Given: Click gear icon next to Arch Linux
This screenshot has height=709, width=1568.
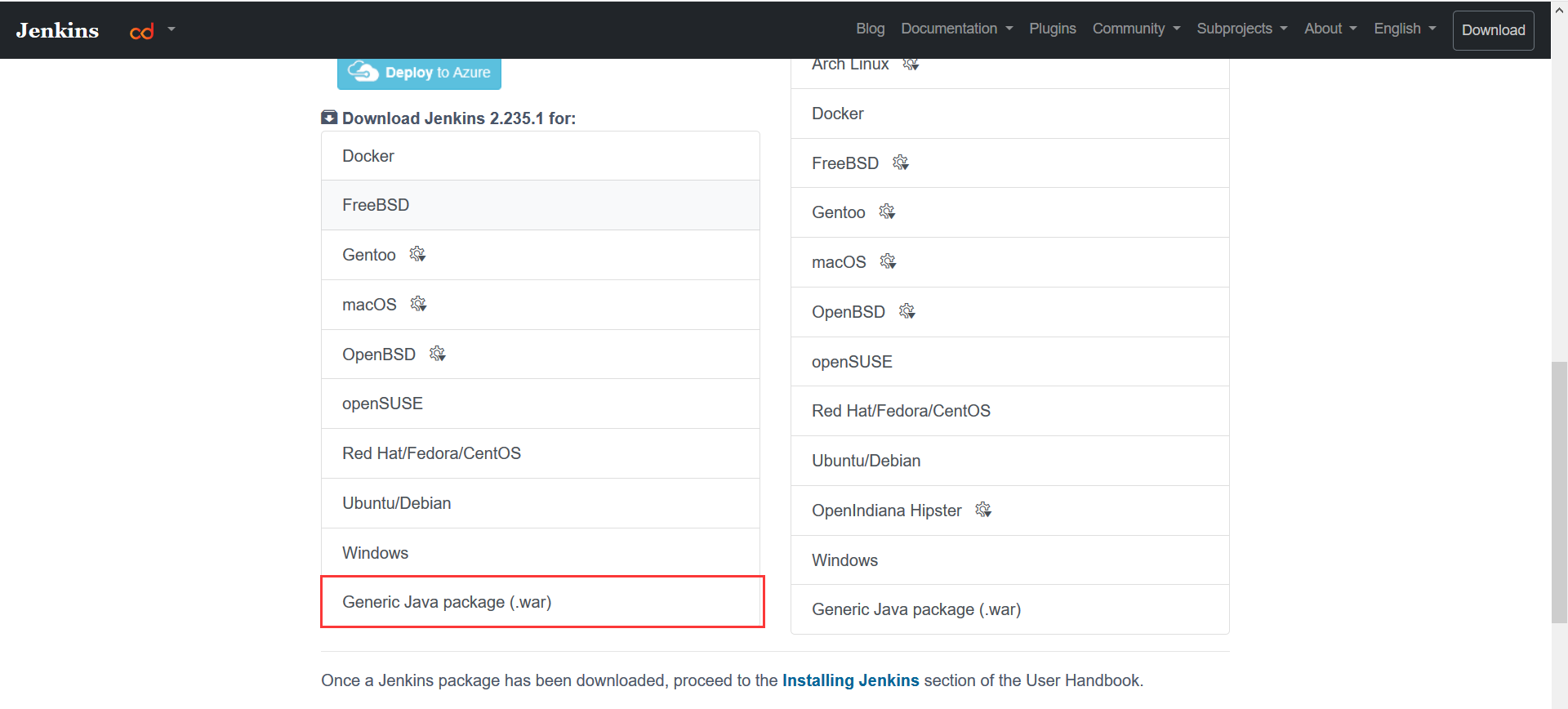Looking at the screenshot, I should point(911,64).
